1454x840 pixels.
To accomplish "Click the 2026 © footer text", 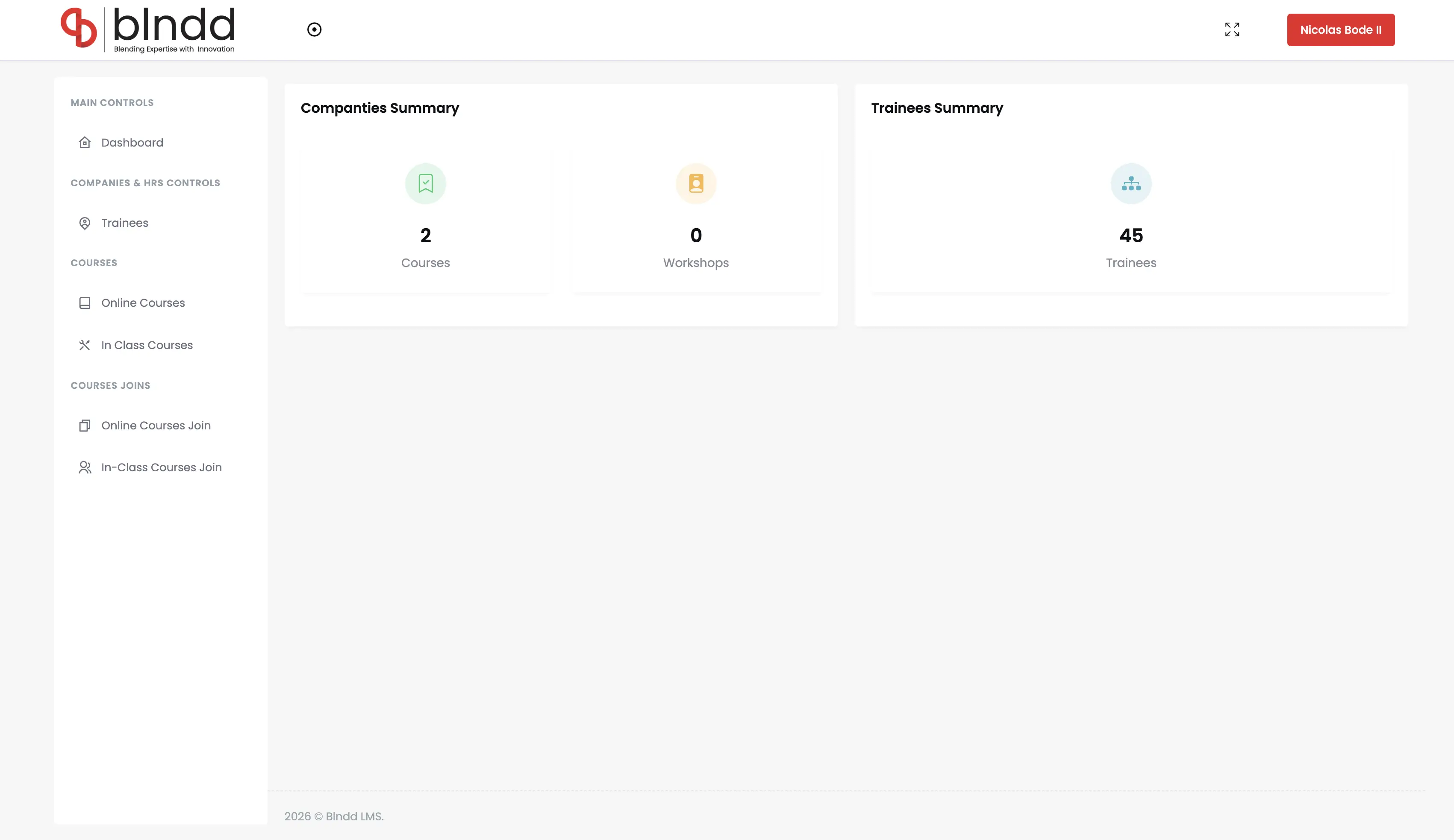I will coord(303,817).
